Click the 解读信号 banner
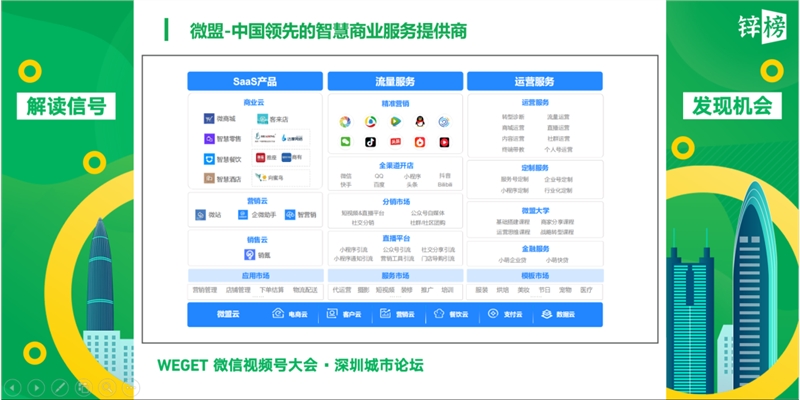 pyautogui.click(x=66, y=106)
